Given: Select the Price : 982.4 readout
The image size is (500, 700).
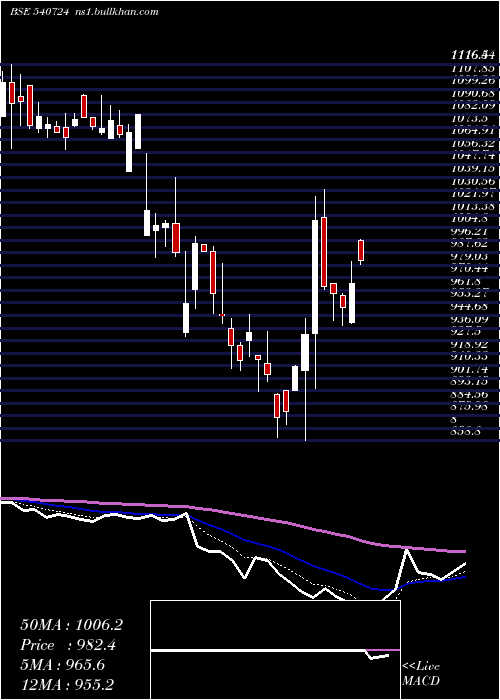Looking at the screenshot, I should (x=68, y=645).
